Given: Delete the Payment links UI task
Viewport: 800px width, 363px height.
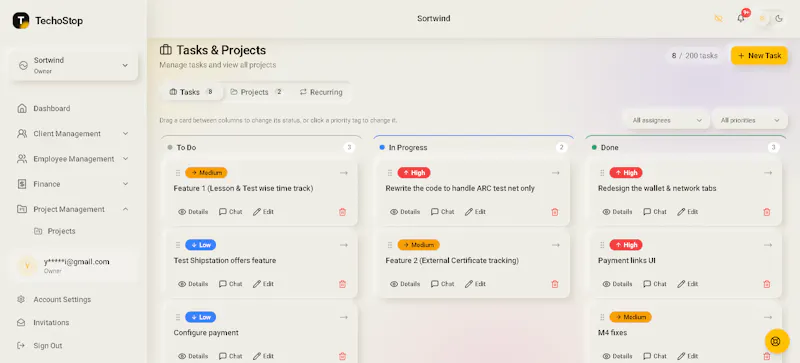Looking at the screenshot, I should click(x=766, y=284).
